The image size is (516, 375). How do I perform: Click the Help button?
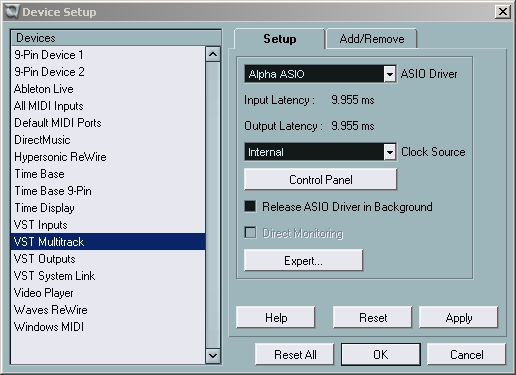click(276, 317)
